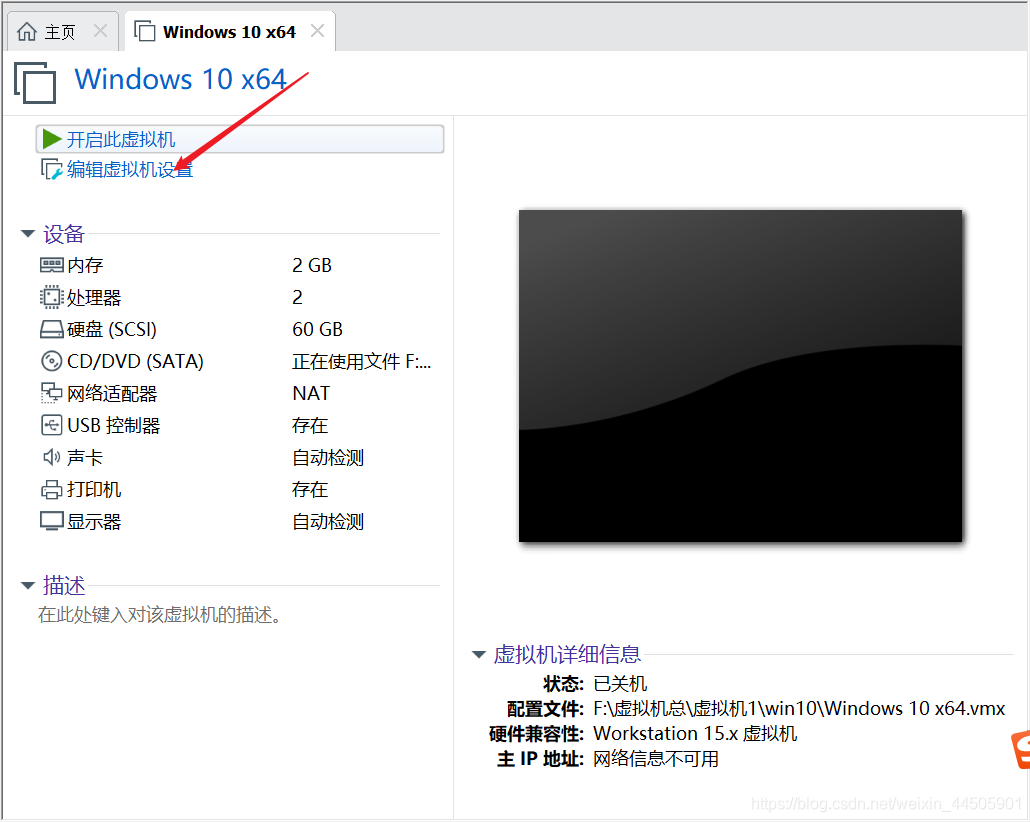This screenshot has width=1030, height=822.
Task: Click the 2 GB memory value
Action: coord(312,265)
